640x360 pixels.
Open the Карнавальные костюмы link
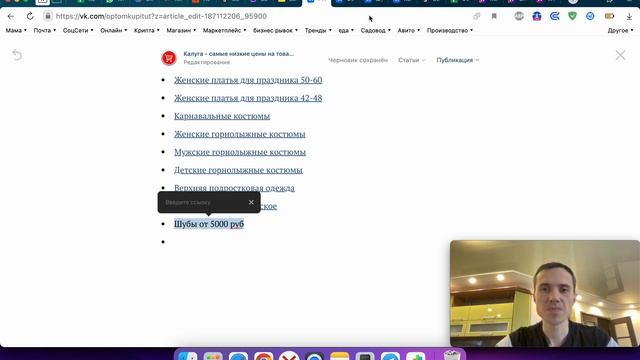[222, 116]
